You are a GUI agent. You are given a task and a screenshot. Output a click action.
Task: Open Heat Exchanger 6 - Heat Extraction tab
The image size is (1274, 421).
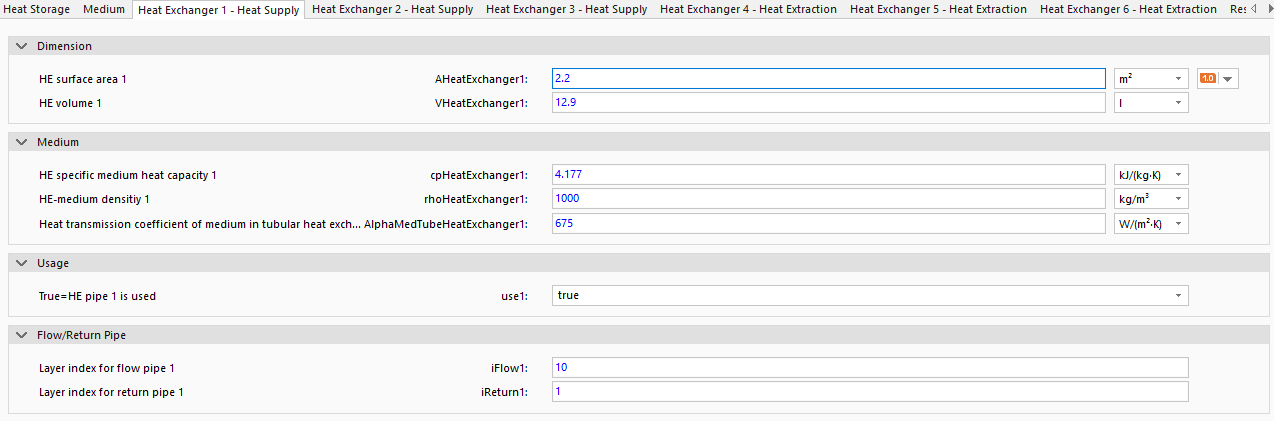pyautogui.click(x=1129, y=9)
